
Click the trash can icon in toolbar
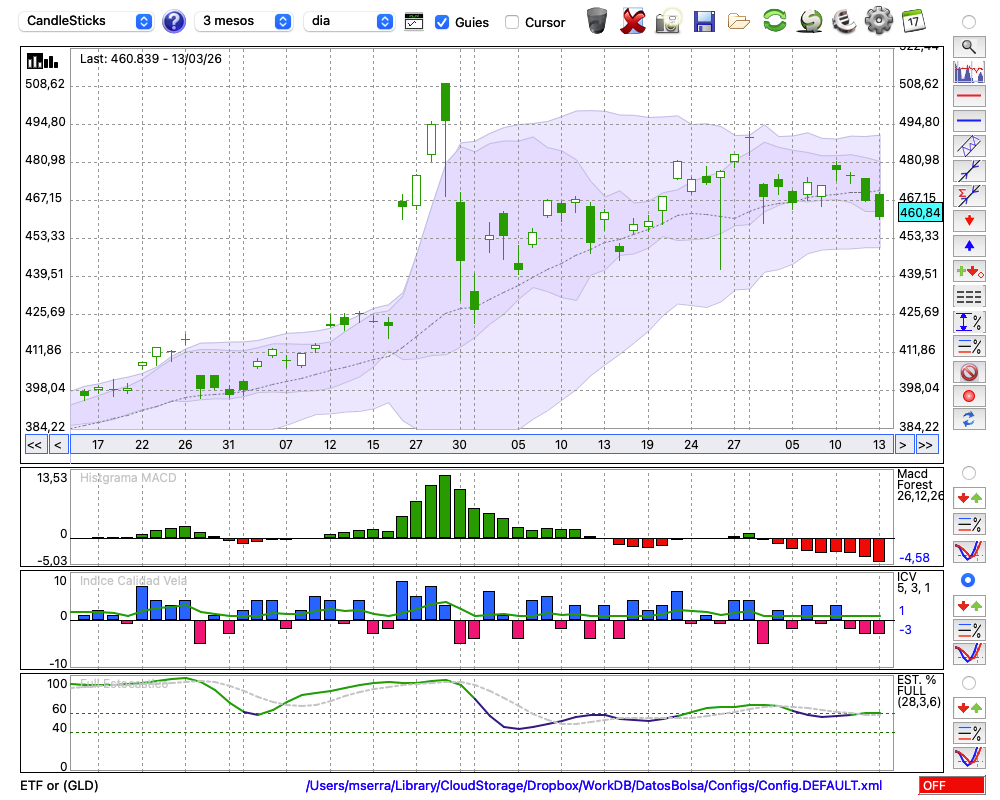pyautogui.click(x=597, y=20)
